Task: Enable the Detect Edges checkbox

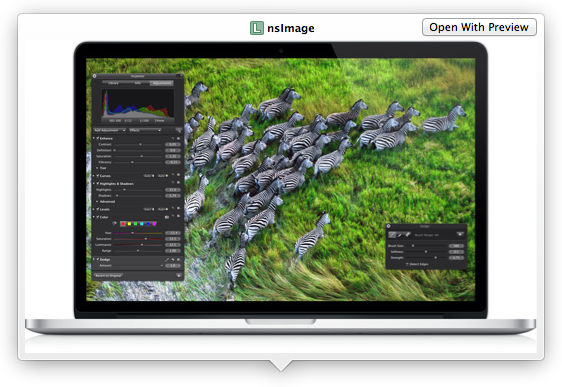Action: click(x=407, y=264)
